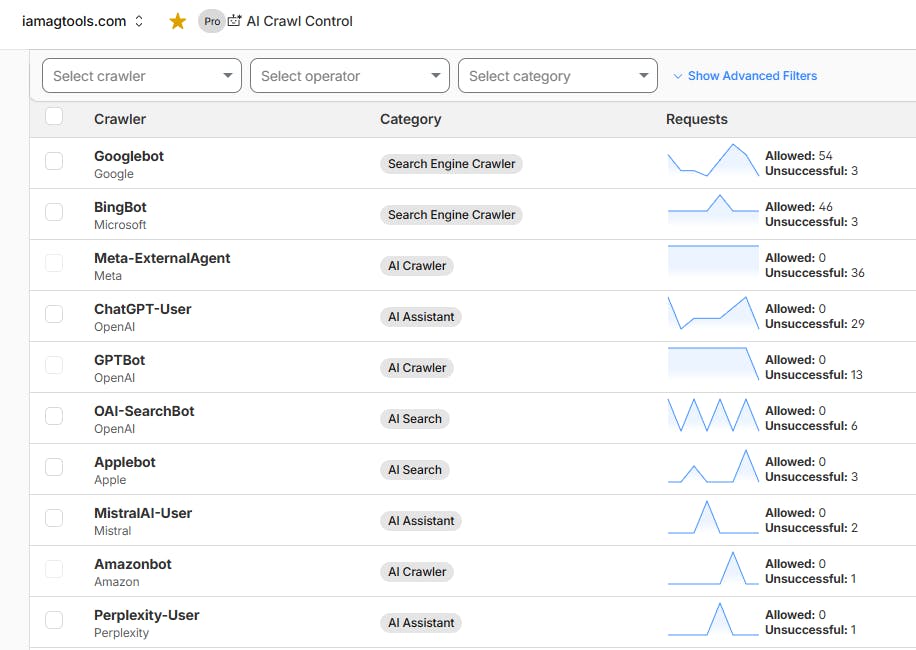Show Advanced Filters link
The height and width of the screenshot is (650, 916).
pos(752,76)
